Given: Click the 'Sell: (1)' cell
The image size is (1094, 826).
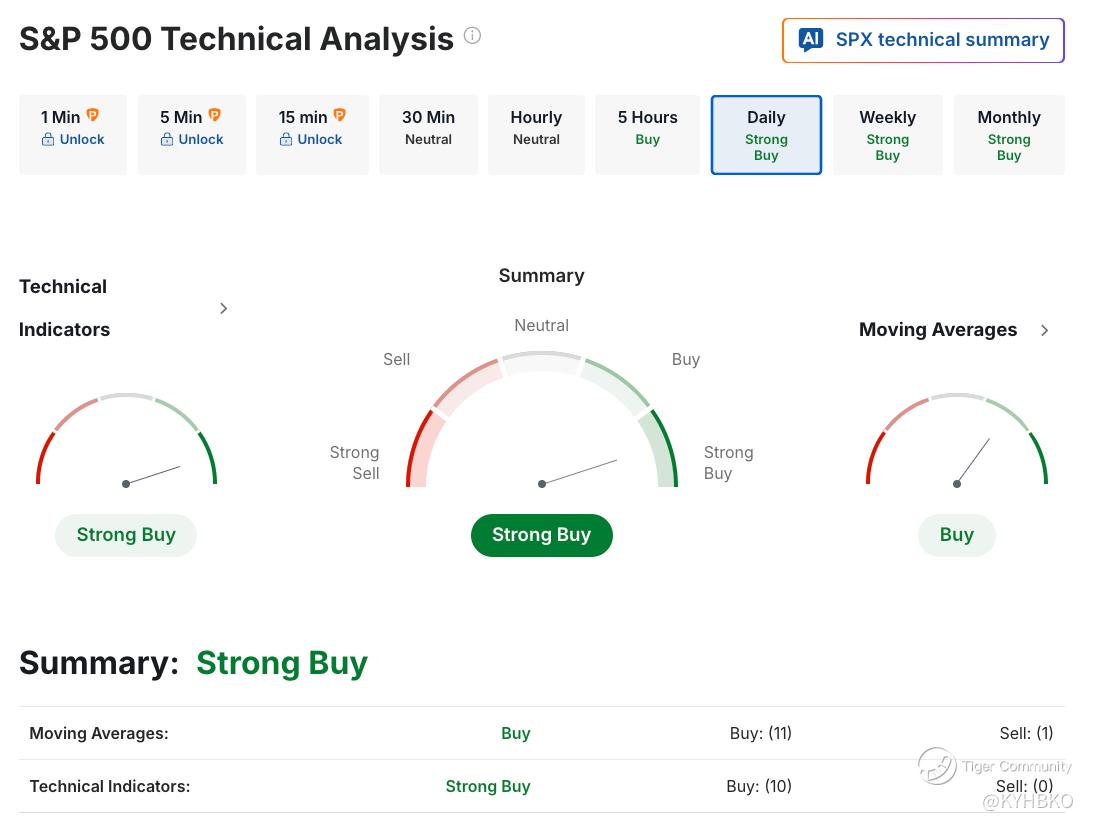Looking at the screenshot, I should point(1026,733).
